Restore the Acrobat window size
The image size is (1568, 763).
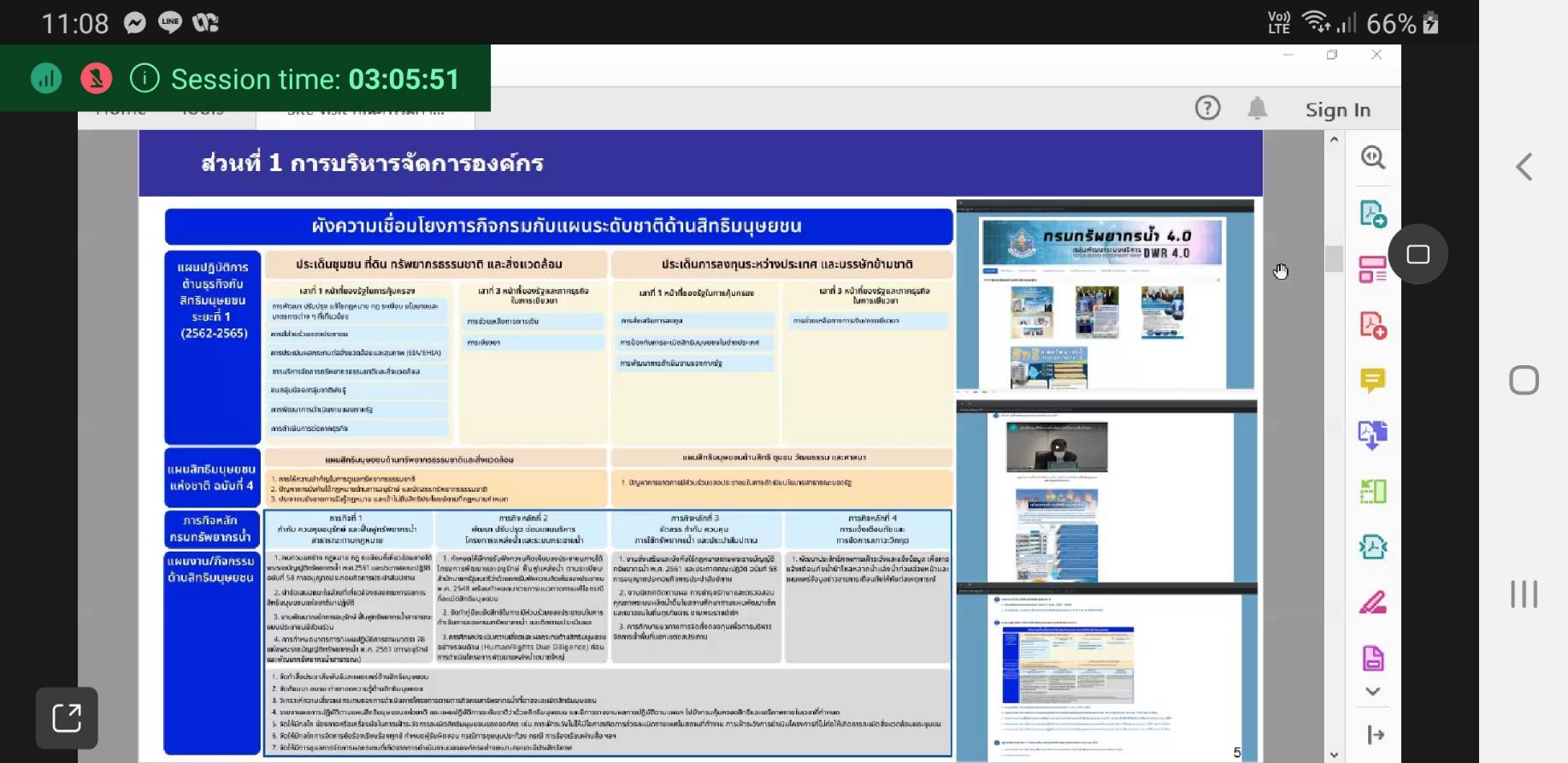1332,55
